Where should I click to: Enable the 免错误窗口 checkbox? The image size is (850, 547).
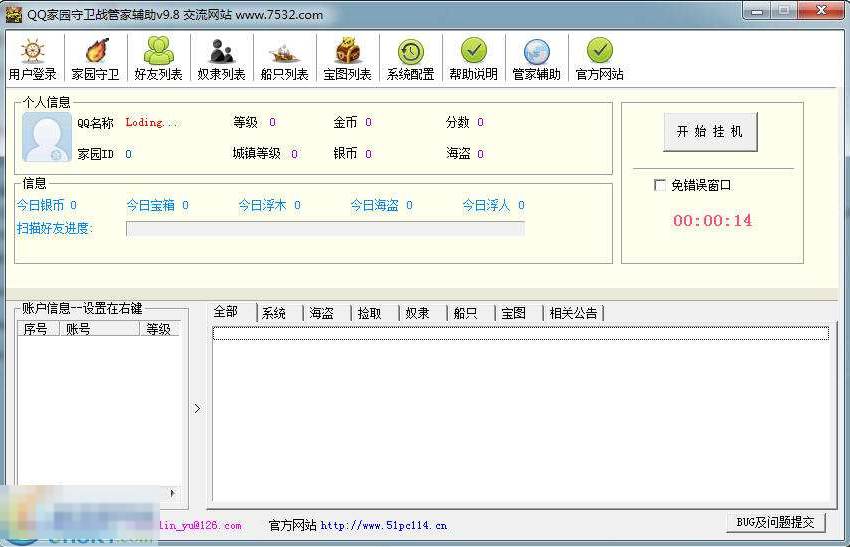coord(659,185)
